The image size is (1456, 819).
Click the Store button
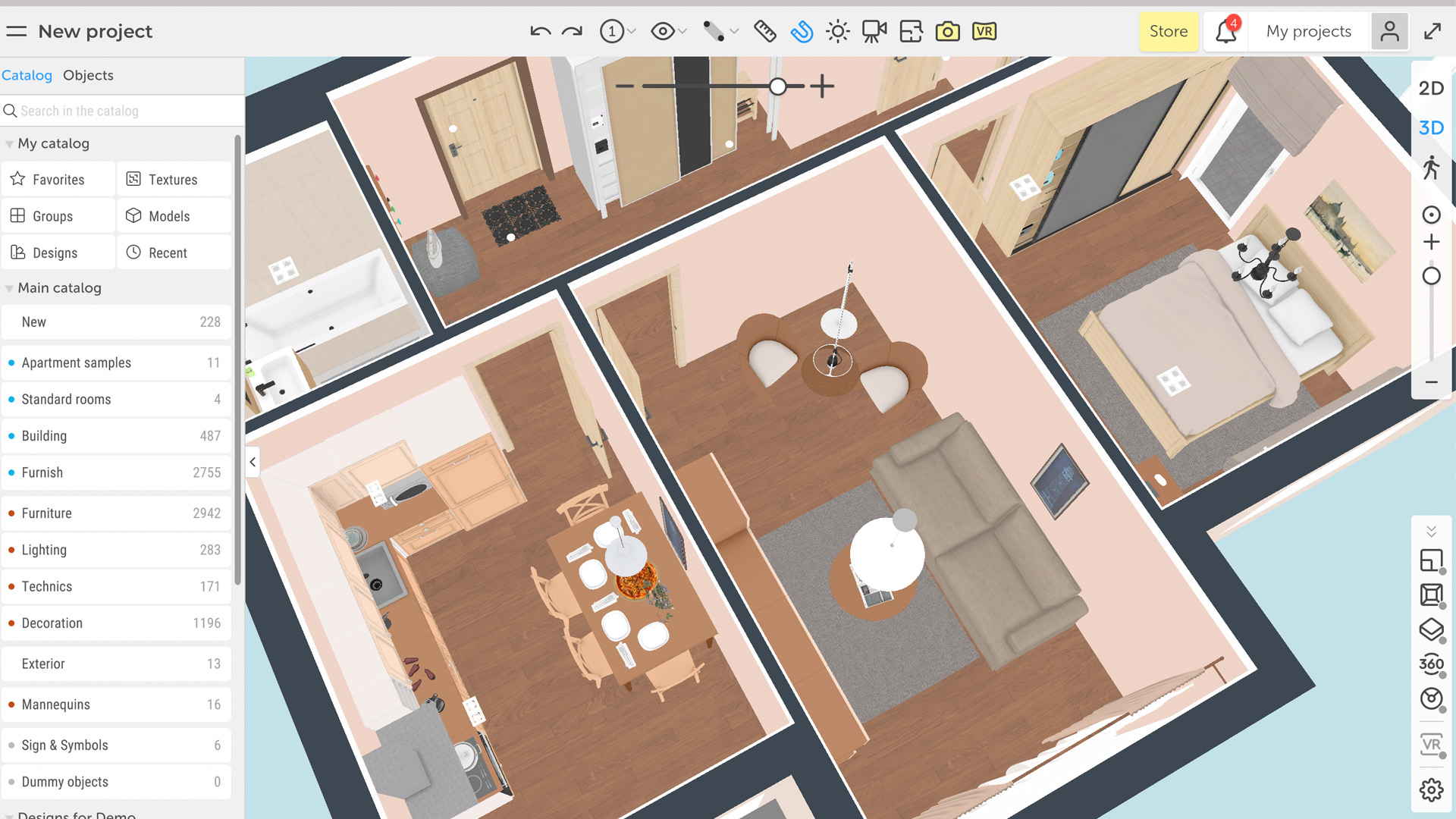click(1168, 31)
